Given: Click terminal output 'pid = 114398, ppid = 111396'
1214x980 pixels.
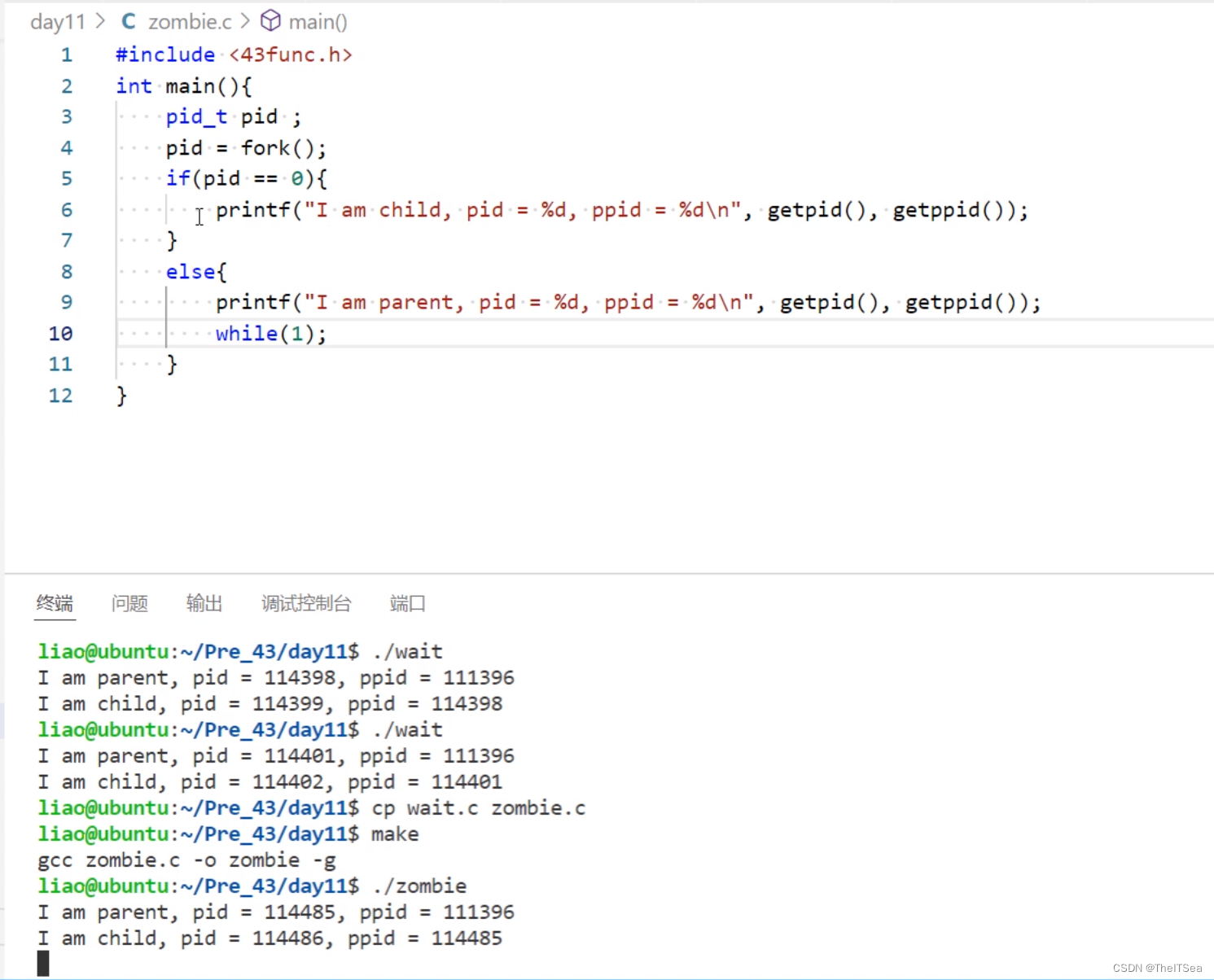Looking at the screenshot, I should click(353, 677).
